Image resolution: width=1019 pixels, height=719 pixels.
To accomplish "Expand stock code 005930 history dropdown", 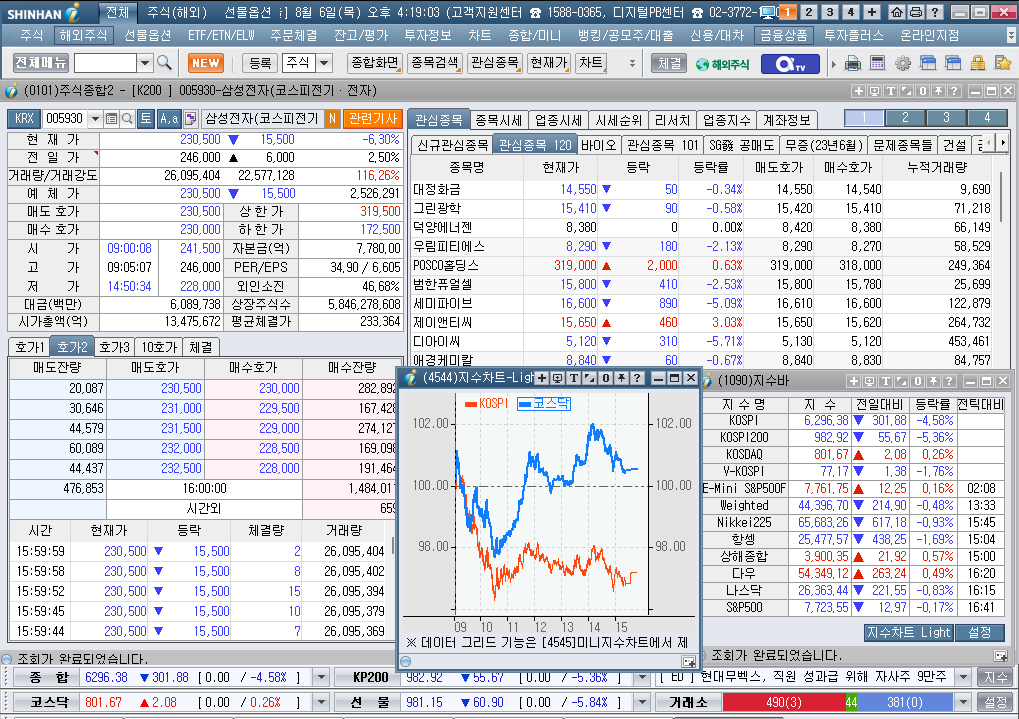I will pos(96,119).
